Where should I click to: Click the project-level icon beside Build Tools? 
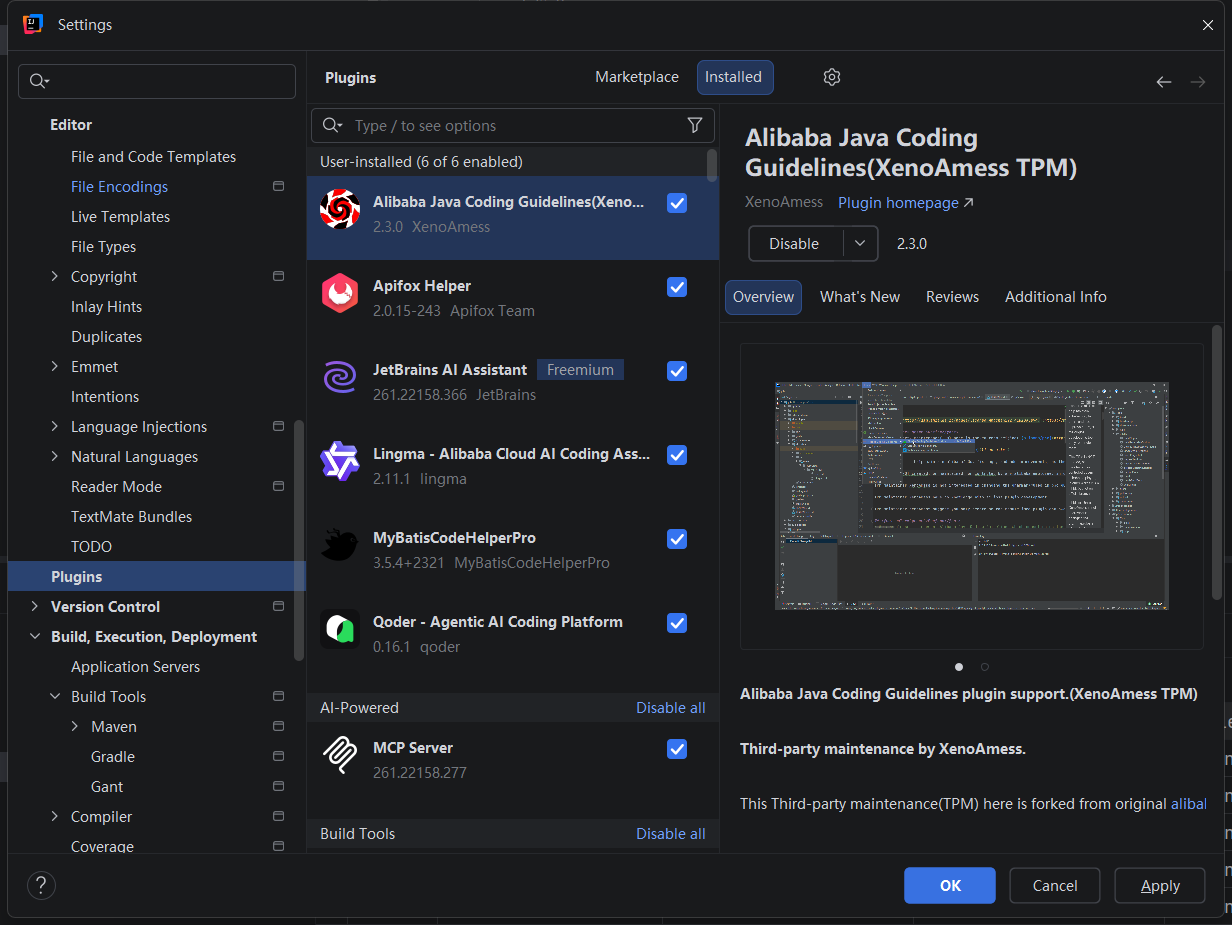coord(278,696)
